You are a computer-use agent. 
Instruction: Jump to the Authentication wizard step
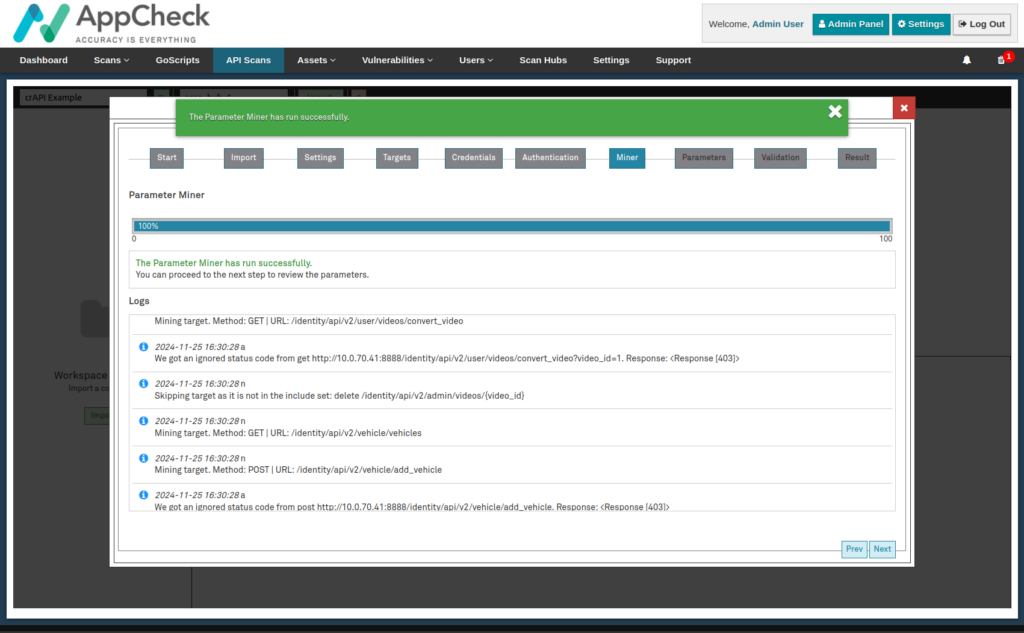550,158
